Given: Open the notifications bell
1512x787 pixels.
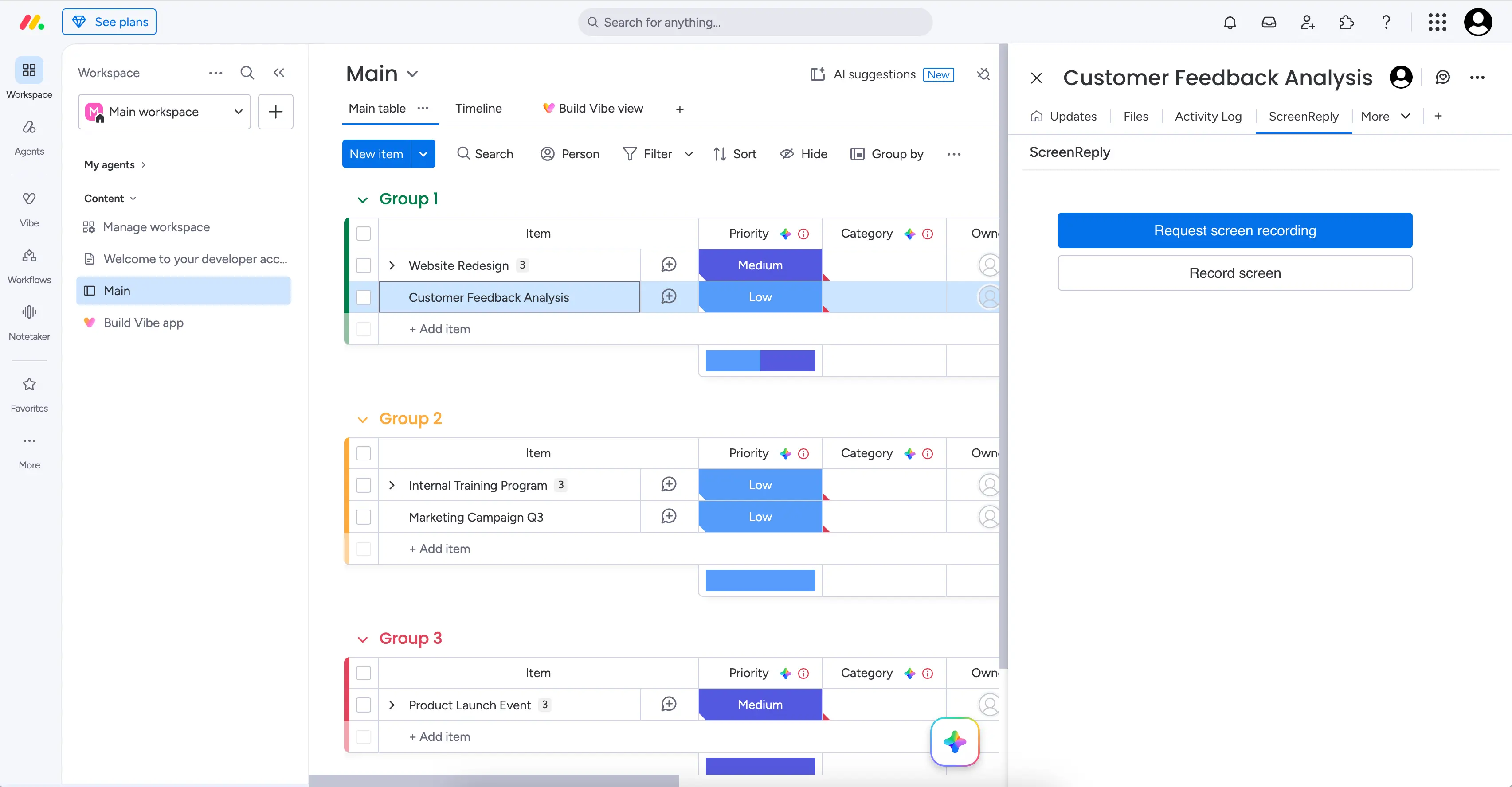Looking at the screenshot, I should [1230, 22].
